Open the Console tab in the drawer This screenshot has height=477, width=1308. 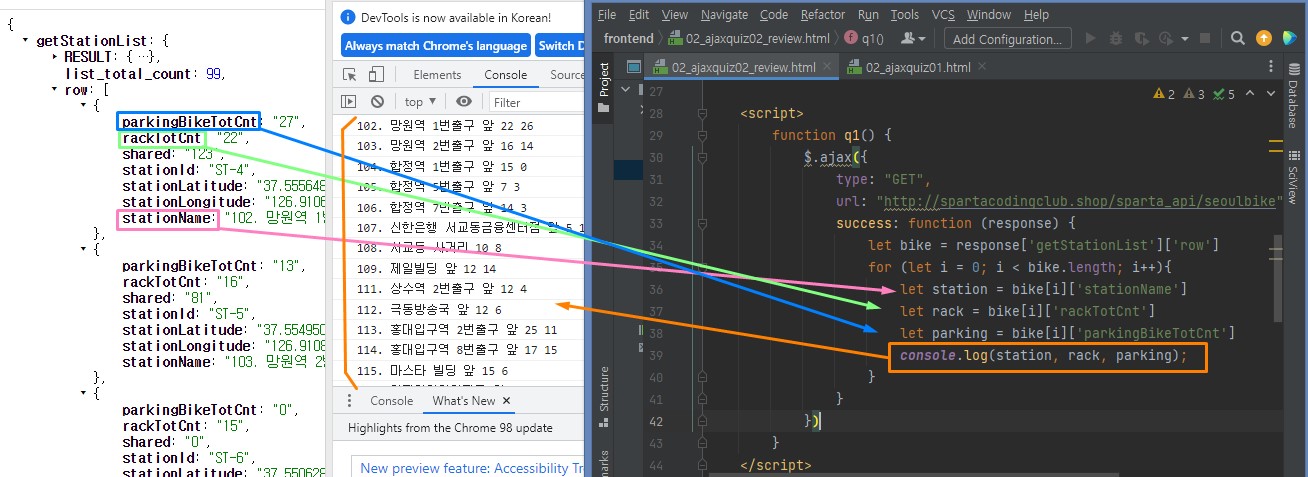[x=392, y=400]
